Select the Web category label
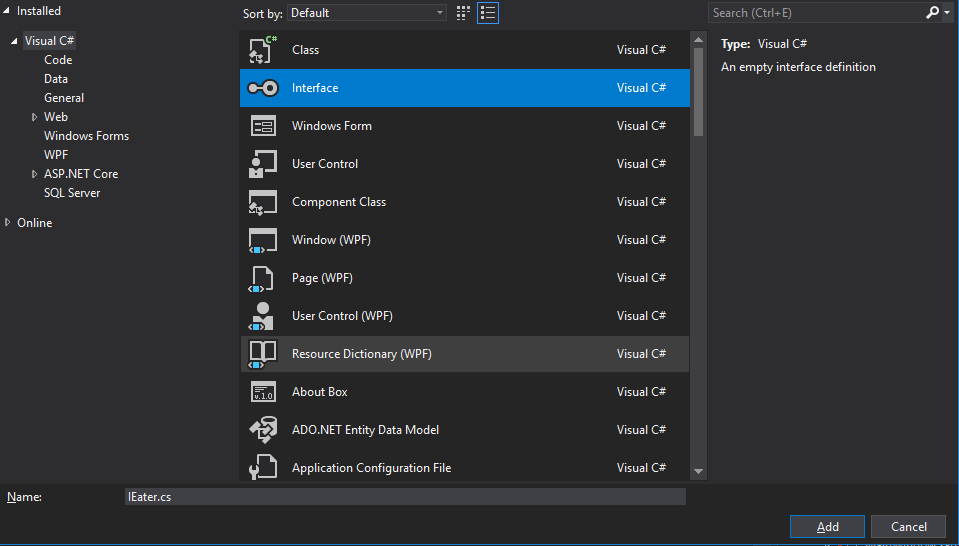 click(x=56, y=117)
